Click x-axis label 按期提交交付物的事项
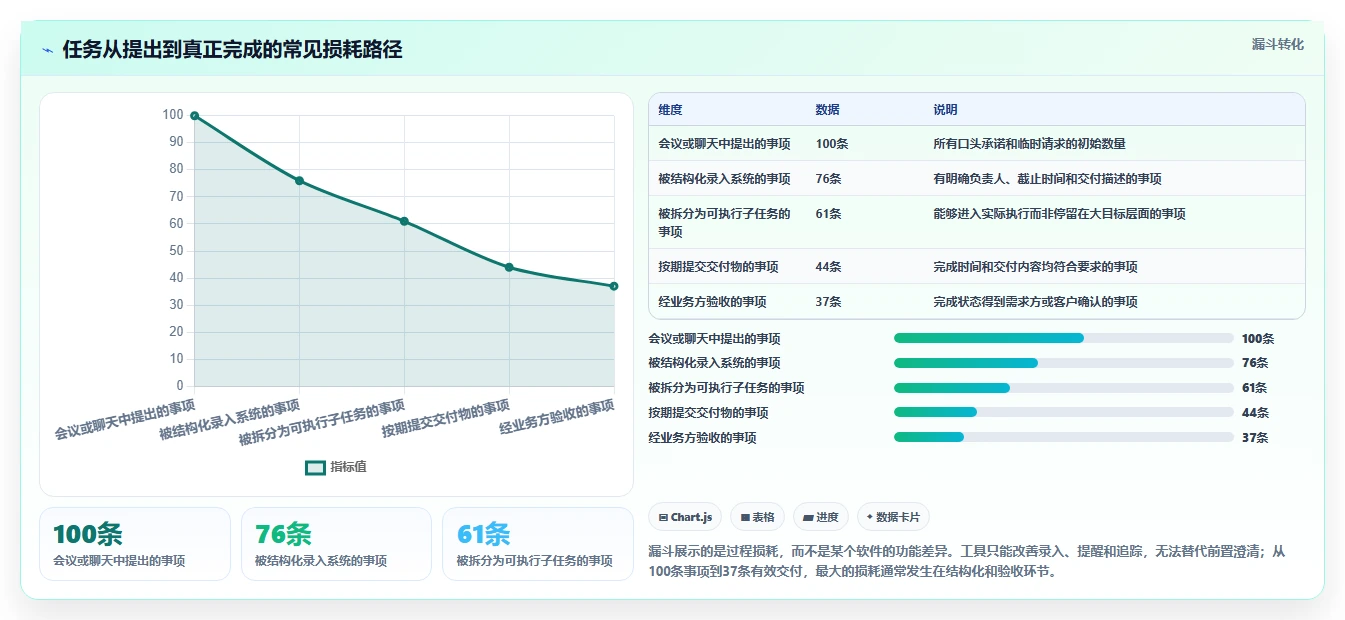1345x620 pixels. pyautogui.click(x=447, y=420)
